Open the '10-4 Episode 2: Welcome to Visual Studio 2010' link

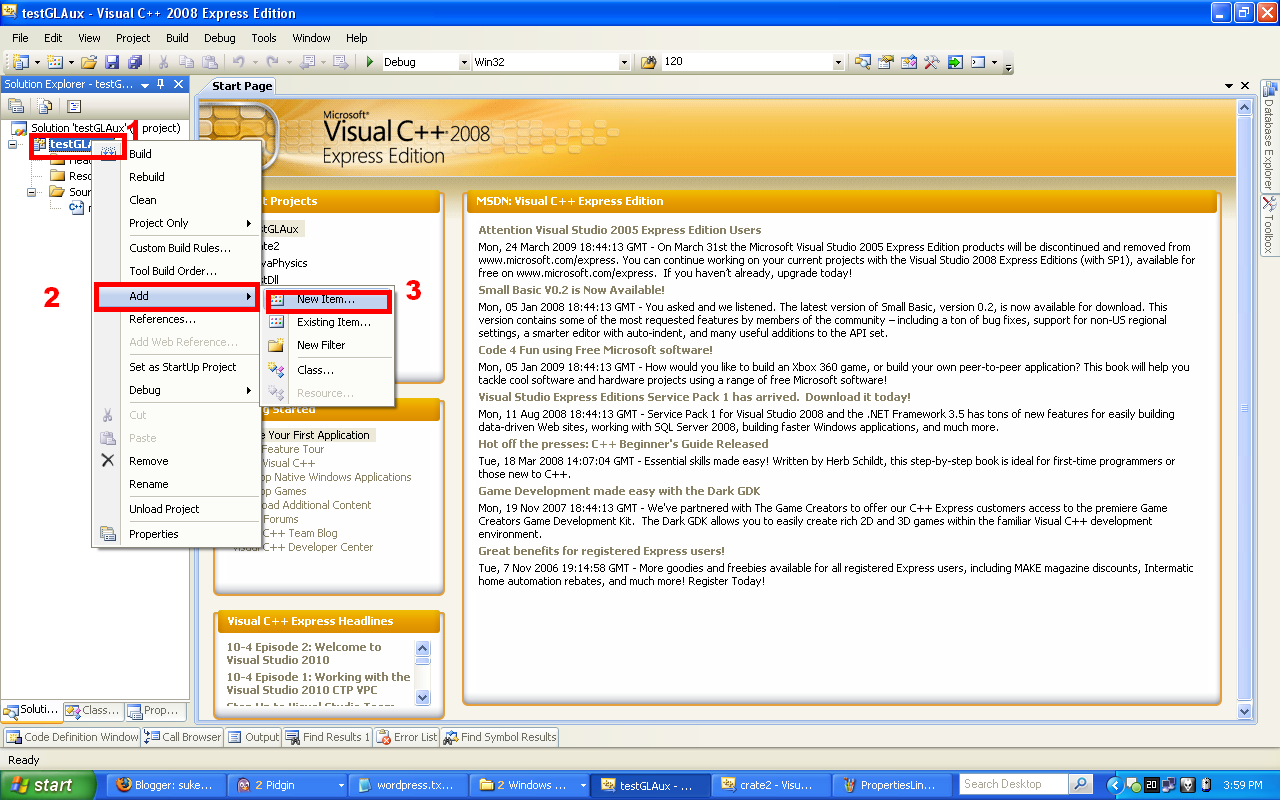tap(304, 653)
